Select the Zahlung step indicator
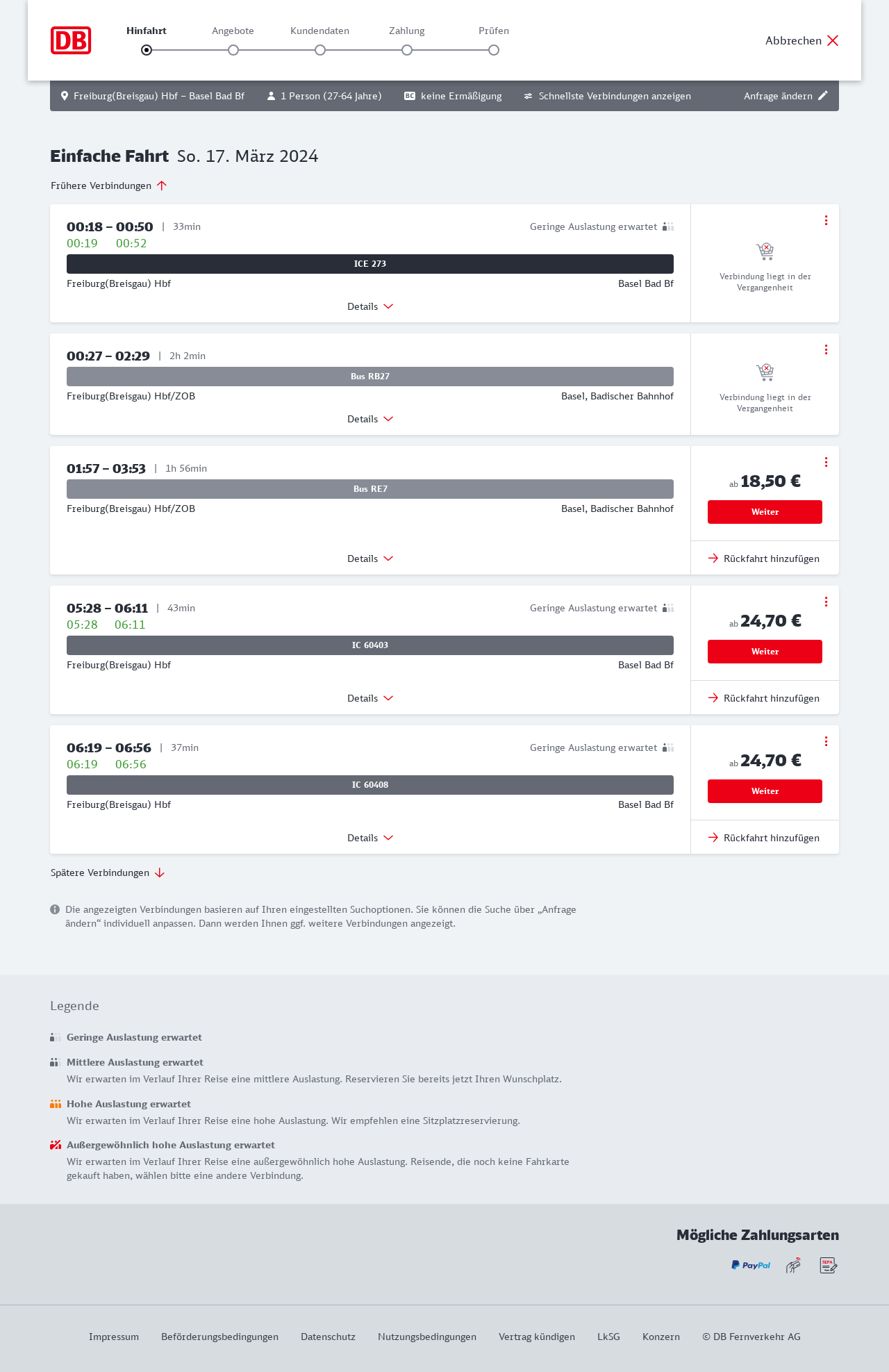 (407, 50)
